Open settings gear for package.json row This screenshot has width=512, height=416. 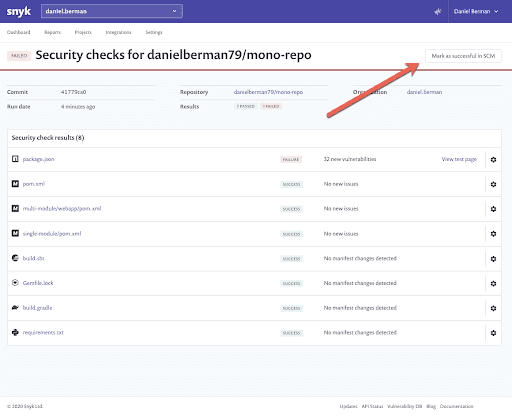(x=493, y=160)
